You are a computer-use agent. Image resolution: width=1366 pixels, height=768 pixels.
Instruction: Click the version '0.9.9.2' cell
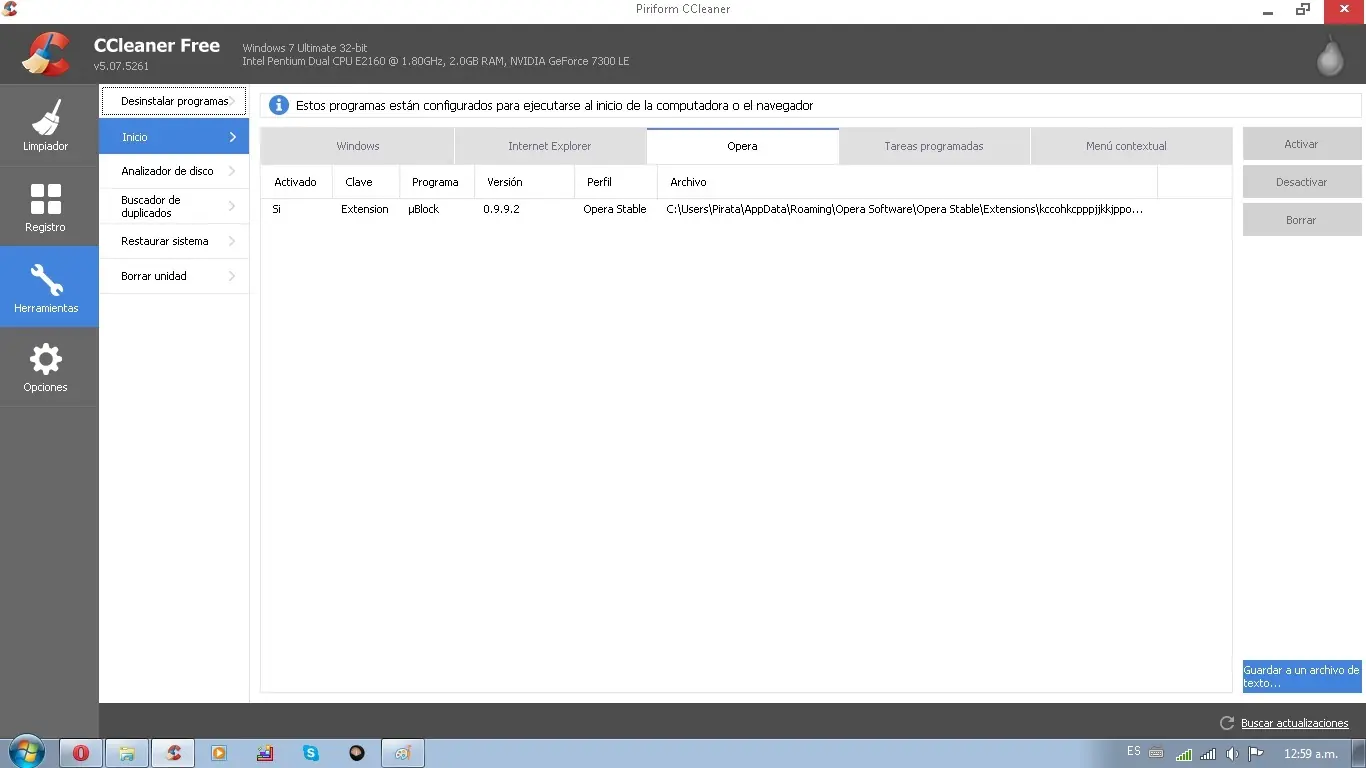(501, 209)
